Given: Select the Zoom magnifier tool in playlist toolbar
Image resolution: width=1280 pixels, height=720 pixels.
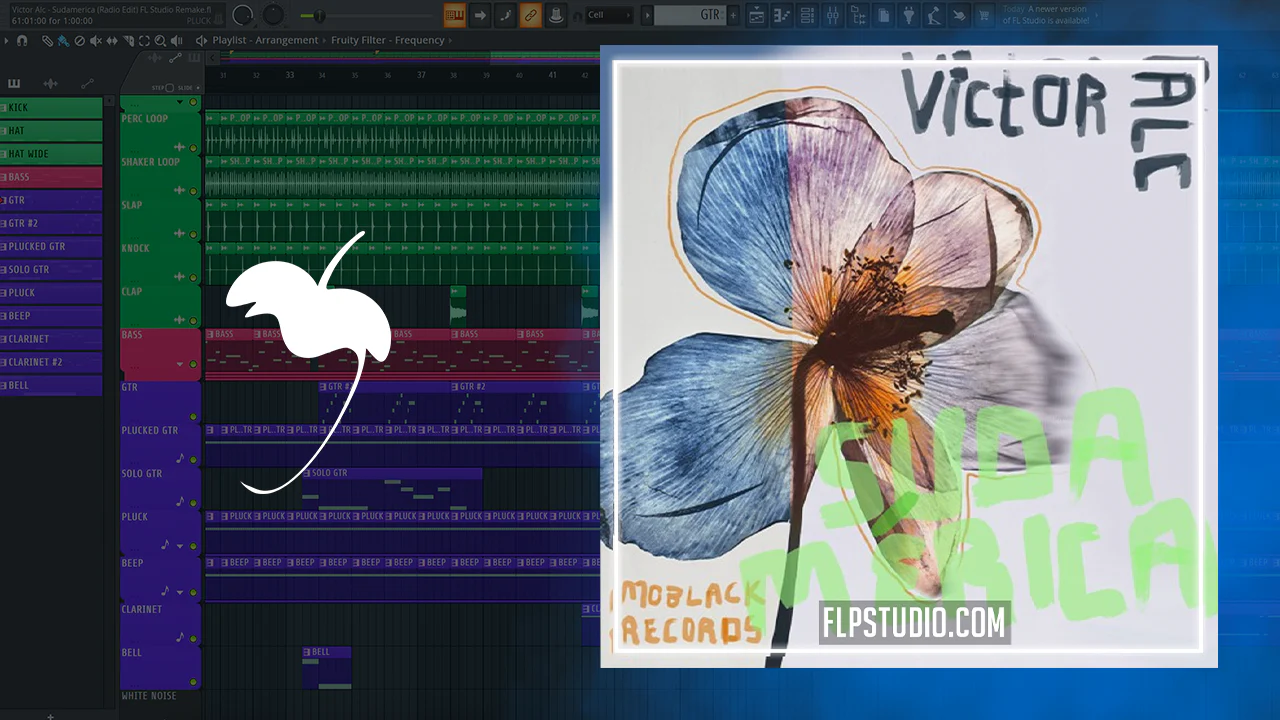Looking at the screenshot, I should tap(160, 41).
